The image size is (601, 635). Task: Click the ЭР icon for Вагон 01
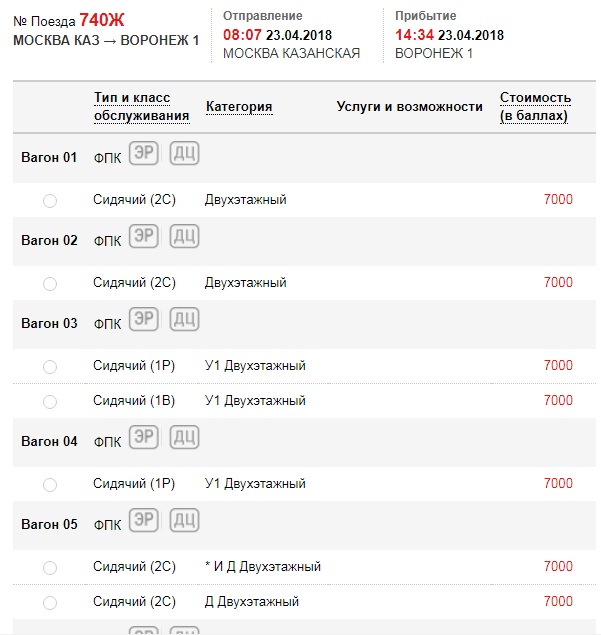point(145,154)
